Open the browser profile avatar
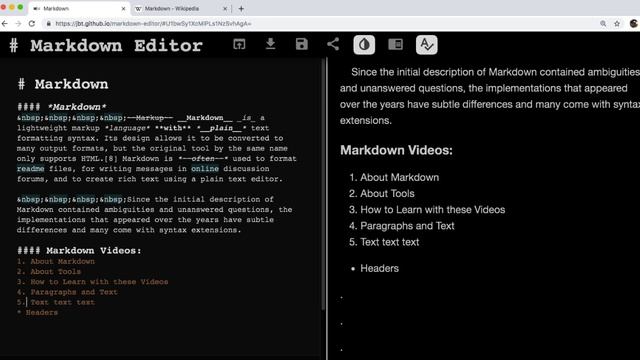The image size is (640, 360). tap(634, 24)
